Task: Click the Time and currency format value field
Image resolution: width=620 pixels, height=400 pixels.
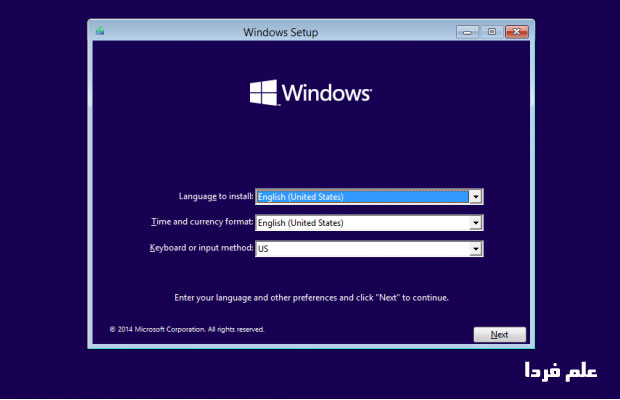Action: click(362, 223)
